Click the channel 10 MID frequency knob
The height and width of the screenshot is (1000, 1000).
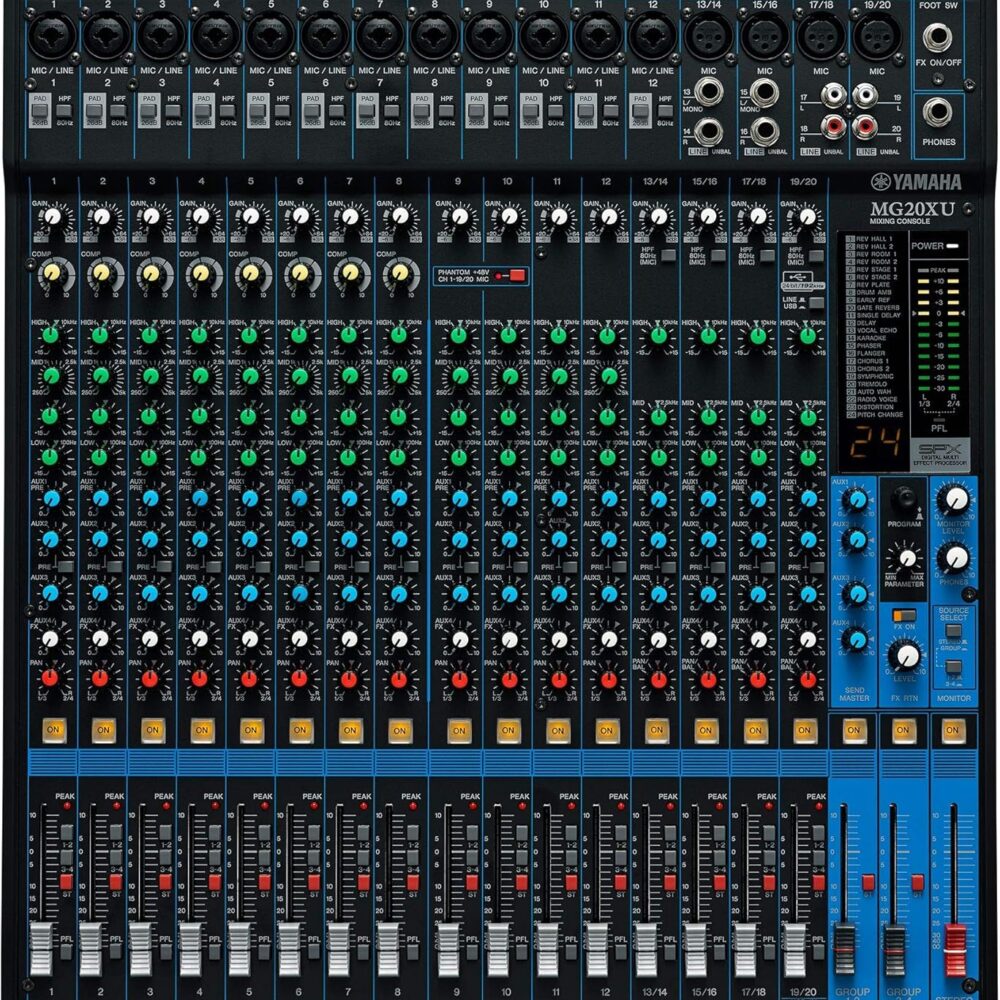[509, 377]
